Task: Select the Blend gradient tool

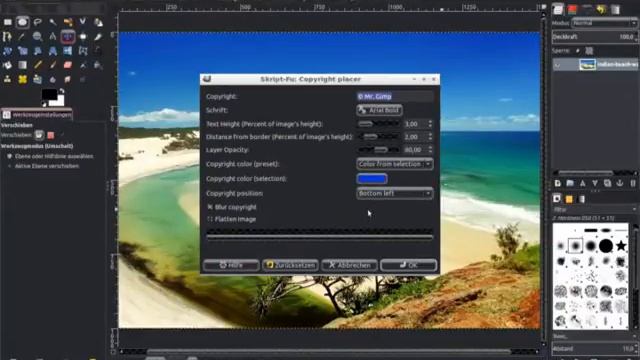Action: tap(22, 65)
